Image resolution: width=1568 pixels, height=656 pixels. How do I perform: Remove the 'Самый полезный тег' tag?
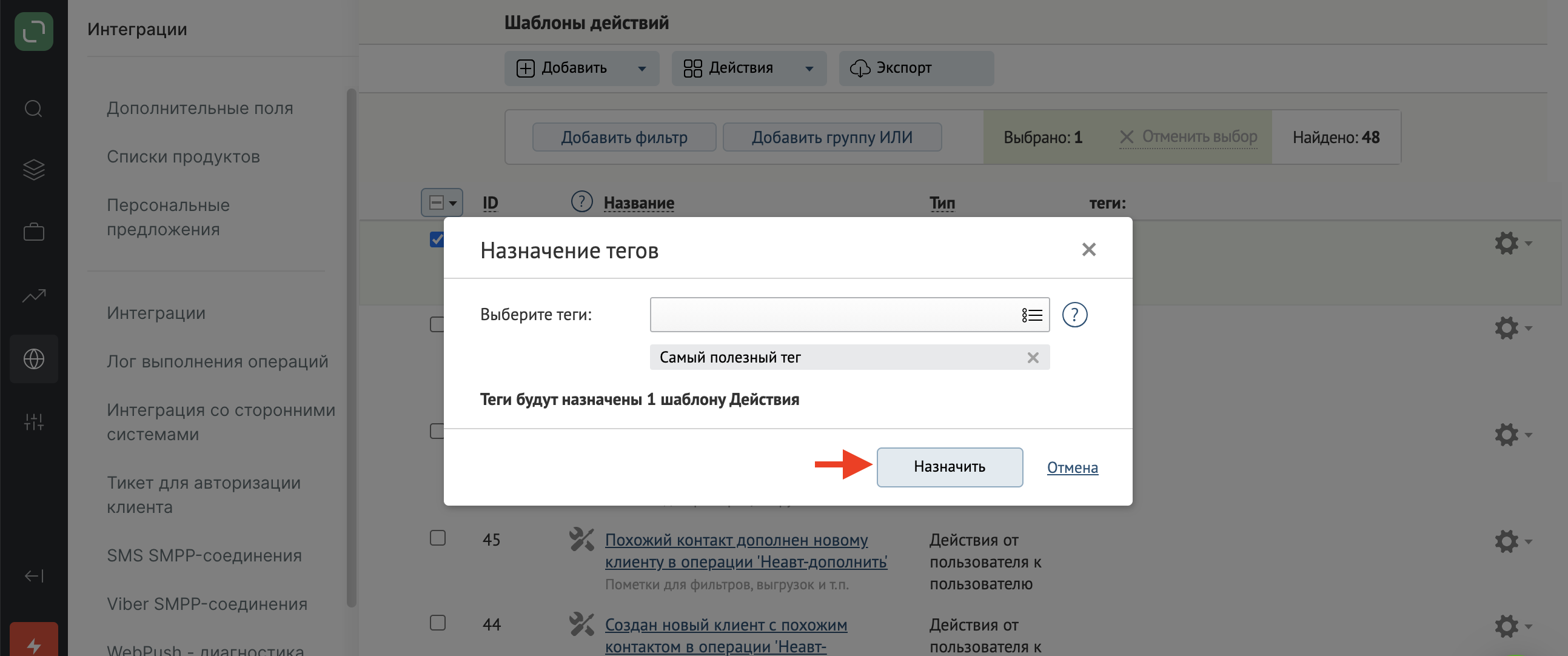[x=1033, y=358]
